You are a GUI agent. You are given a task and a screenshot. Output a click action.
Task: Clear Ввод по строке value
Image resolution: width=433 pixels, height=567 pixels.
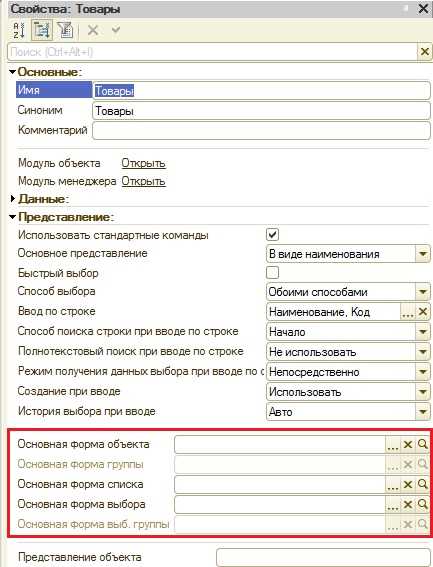coord(423,312)
